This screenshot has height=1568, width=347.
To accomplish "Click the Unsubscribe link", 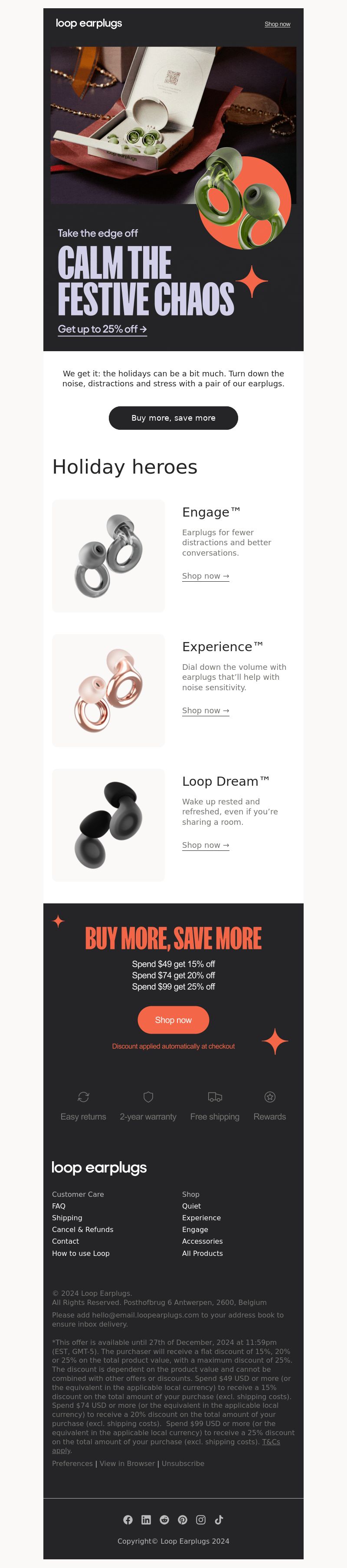I will click(183, 1463).
